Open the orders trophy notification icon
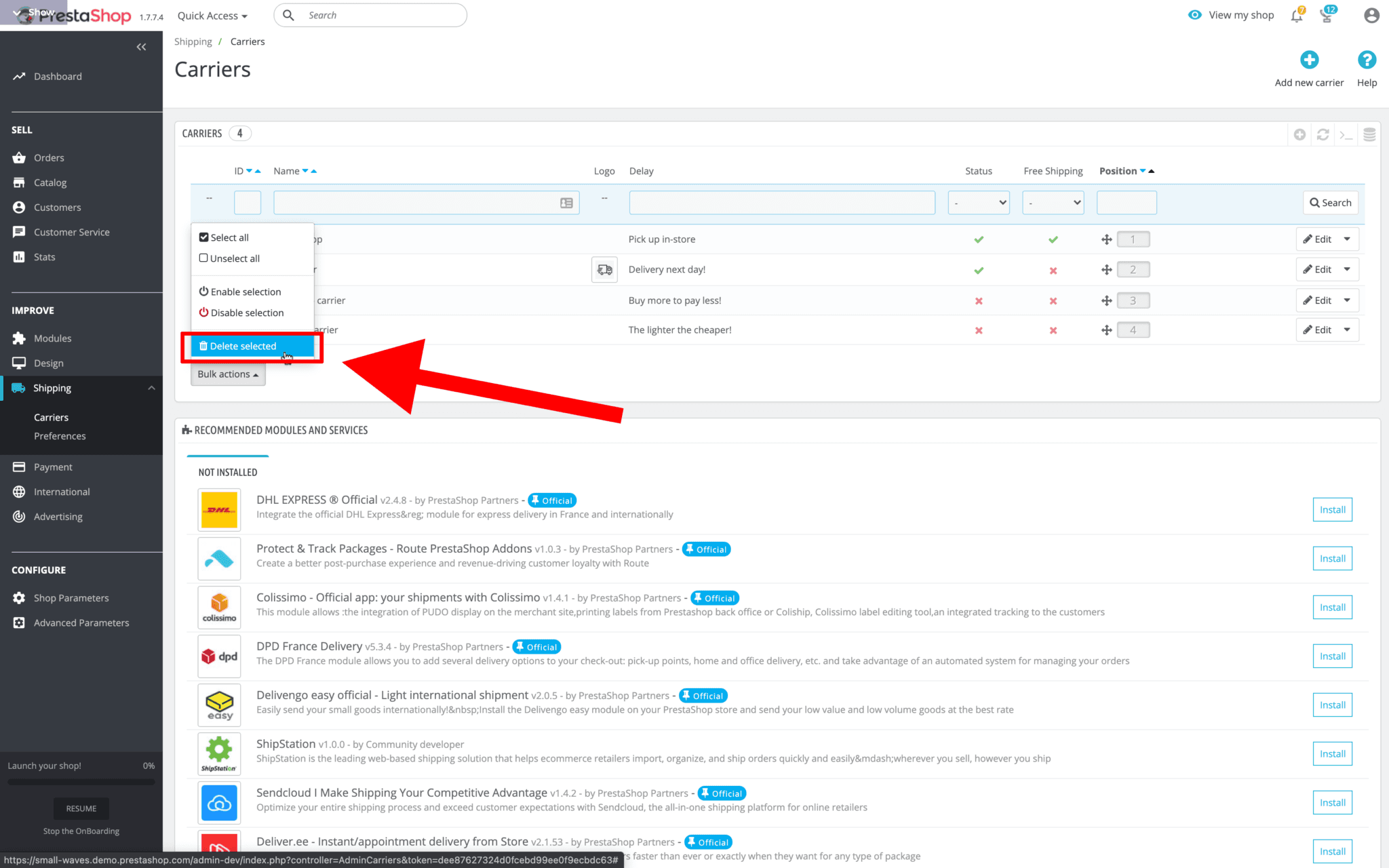The width and height of the screenshot is (1389, 868). click(x=1328, y=15)
